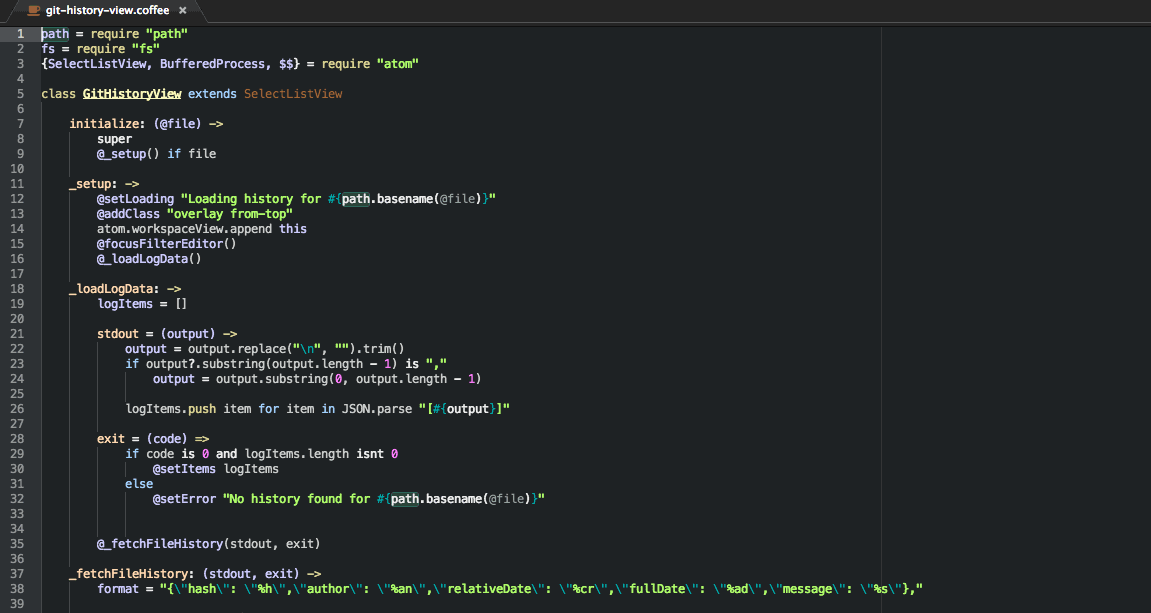1151x613 pixels.
Task: Click 'stdout = (output) ->' assignment
Action: pyautogui.click(x=167, y=334)
